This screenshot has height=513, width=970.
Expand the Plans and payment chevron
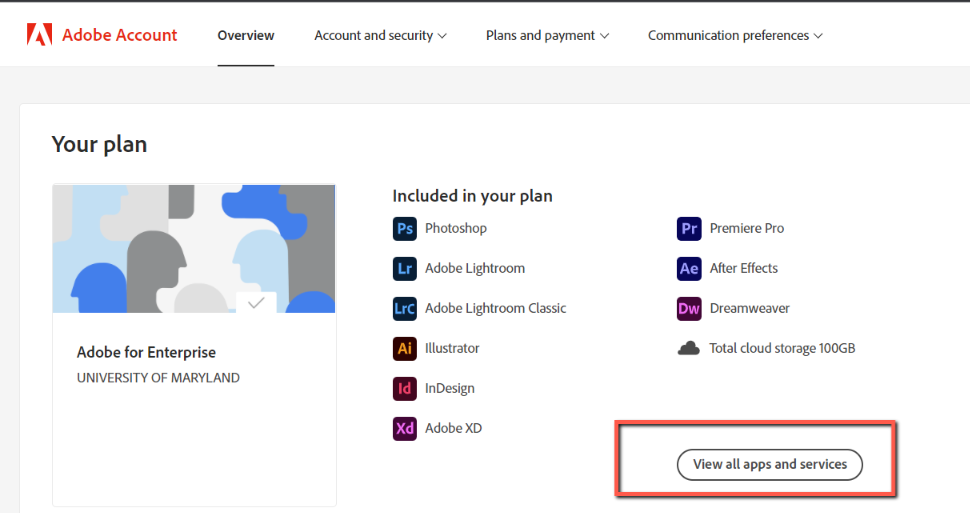pos(605,36)
